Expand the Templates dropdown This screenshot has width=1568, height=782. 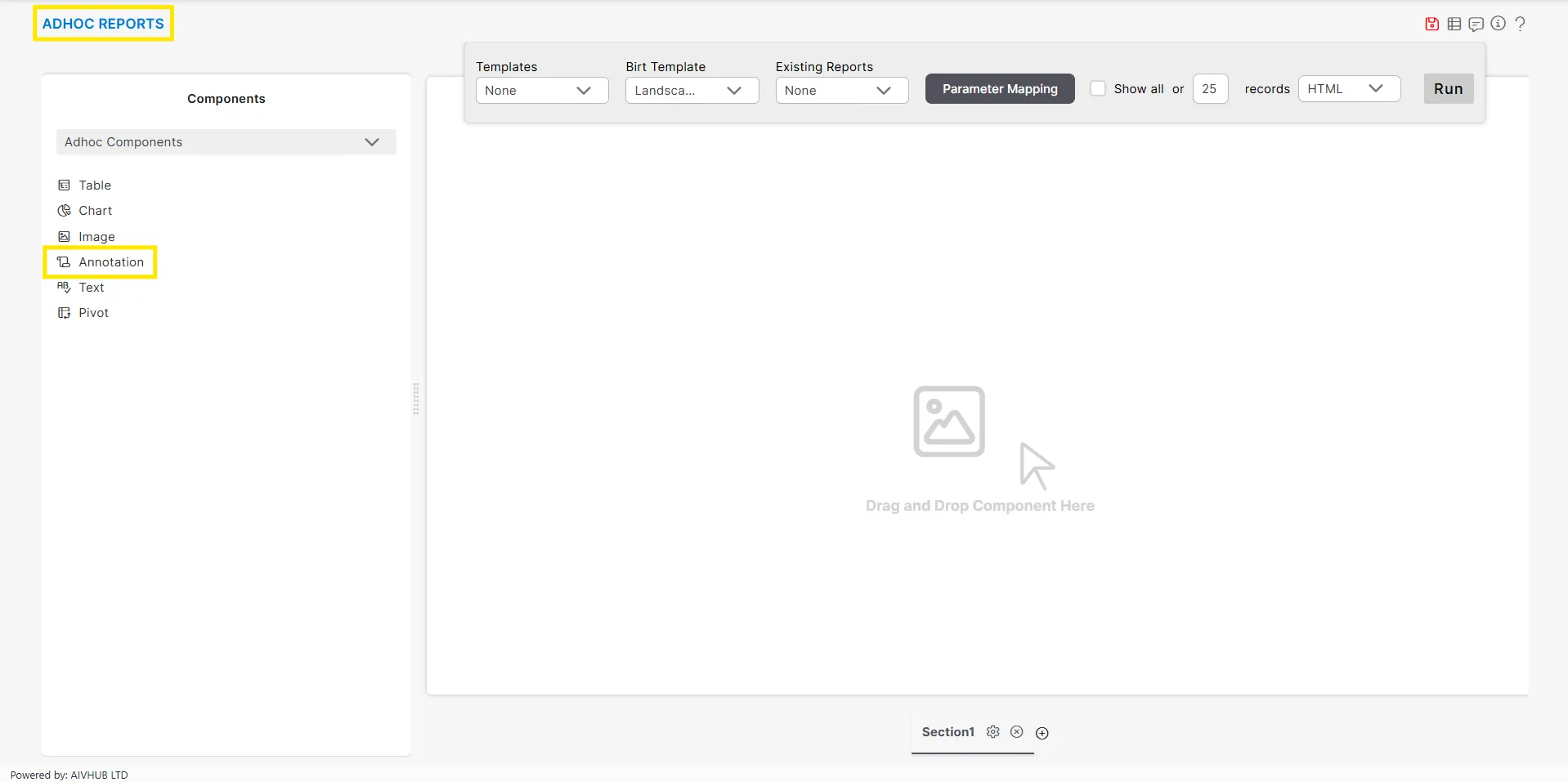[x=541, y=91]
